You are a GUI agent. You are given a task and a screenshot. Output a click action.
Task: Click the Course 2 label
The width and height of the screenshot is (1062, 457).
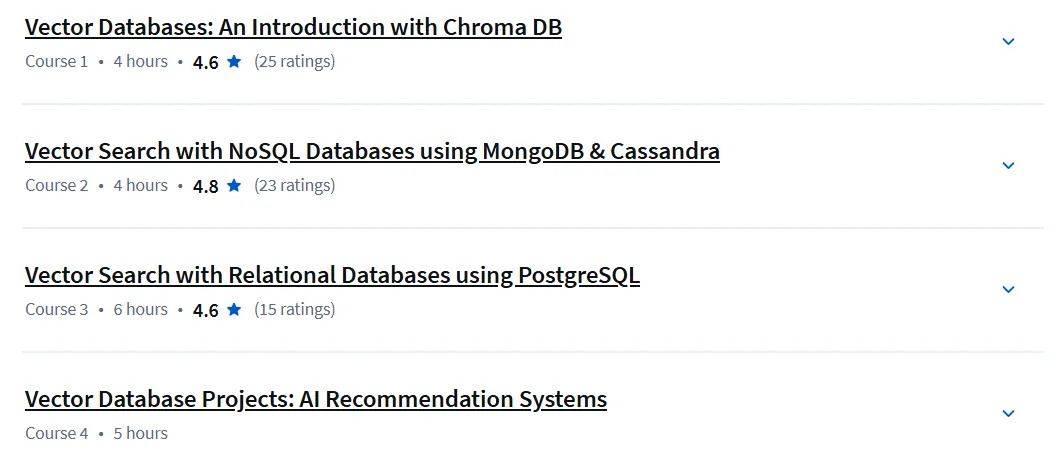[x=57, y=186]
